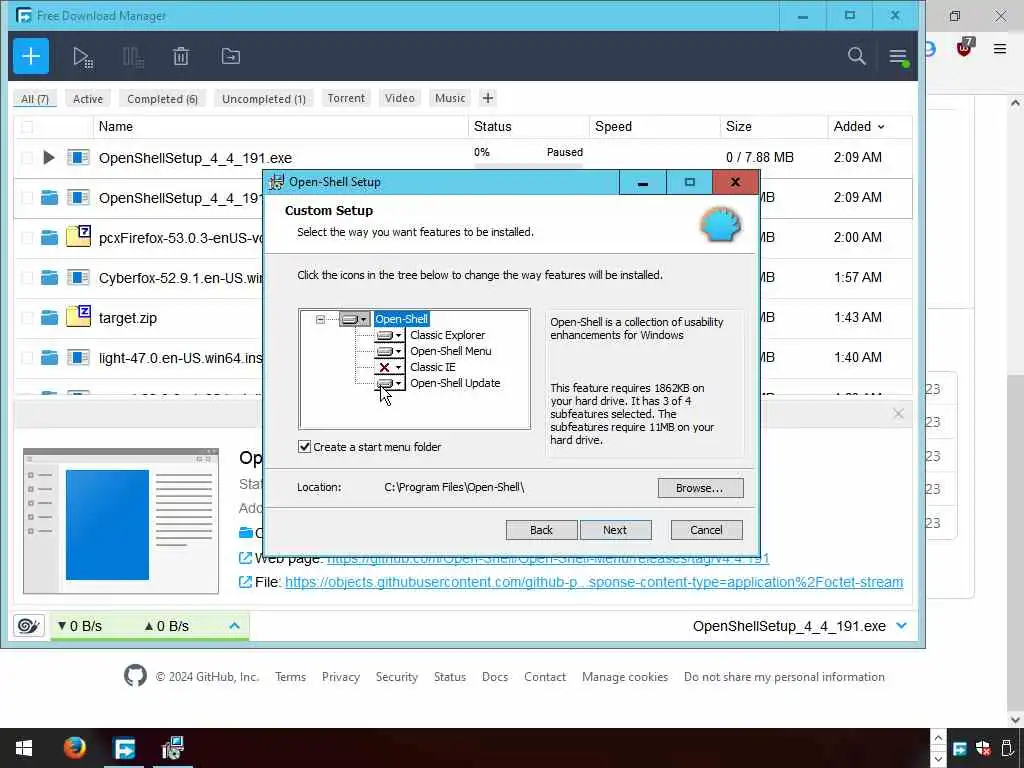The height and width of the screenshot is (768, 1024).
Task: Open the githubusercontent File link
Action: click(x=594, y=582)
